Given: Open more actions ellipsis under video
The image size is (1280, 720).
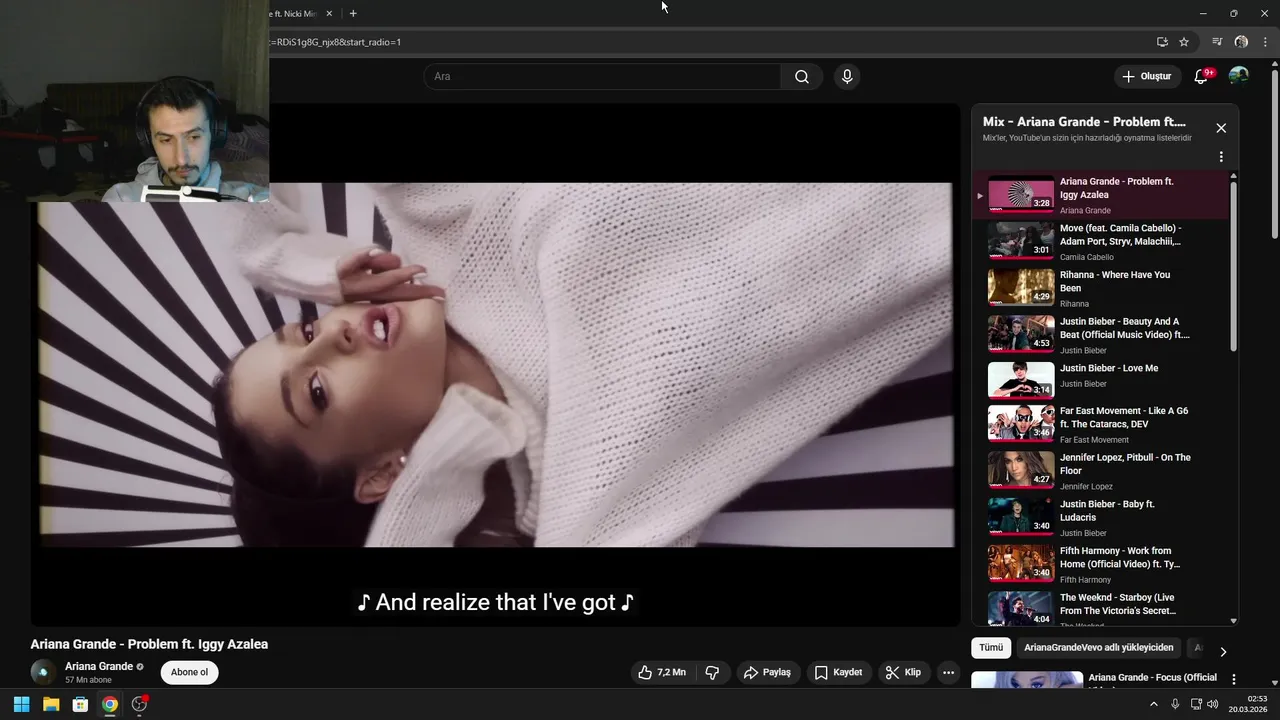Looking at the screenshot, I should click(948, 673).
